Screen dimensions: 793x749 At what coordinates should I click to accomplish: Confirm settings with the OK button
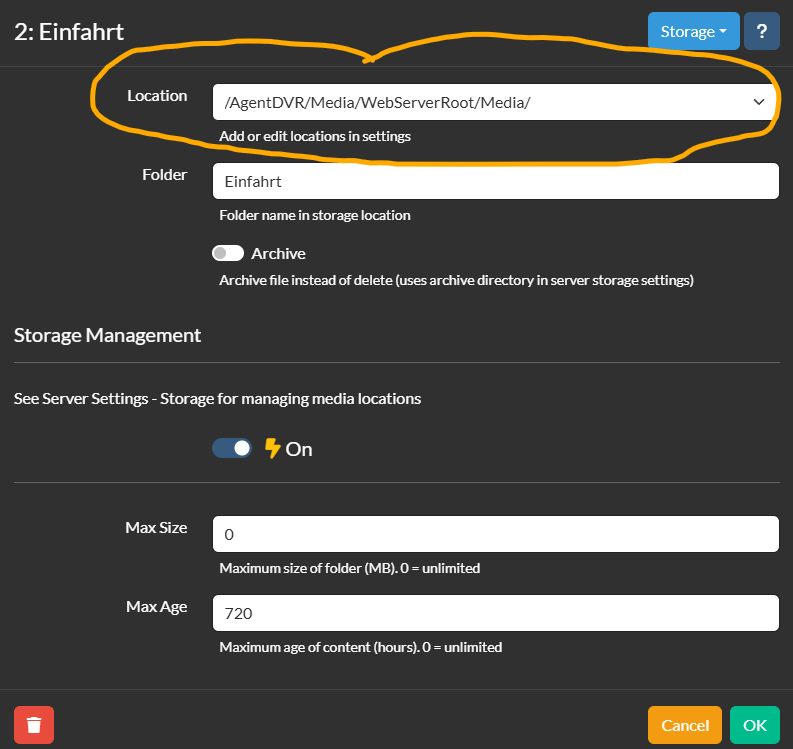click(755, 725)
